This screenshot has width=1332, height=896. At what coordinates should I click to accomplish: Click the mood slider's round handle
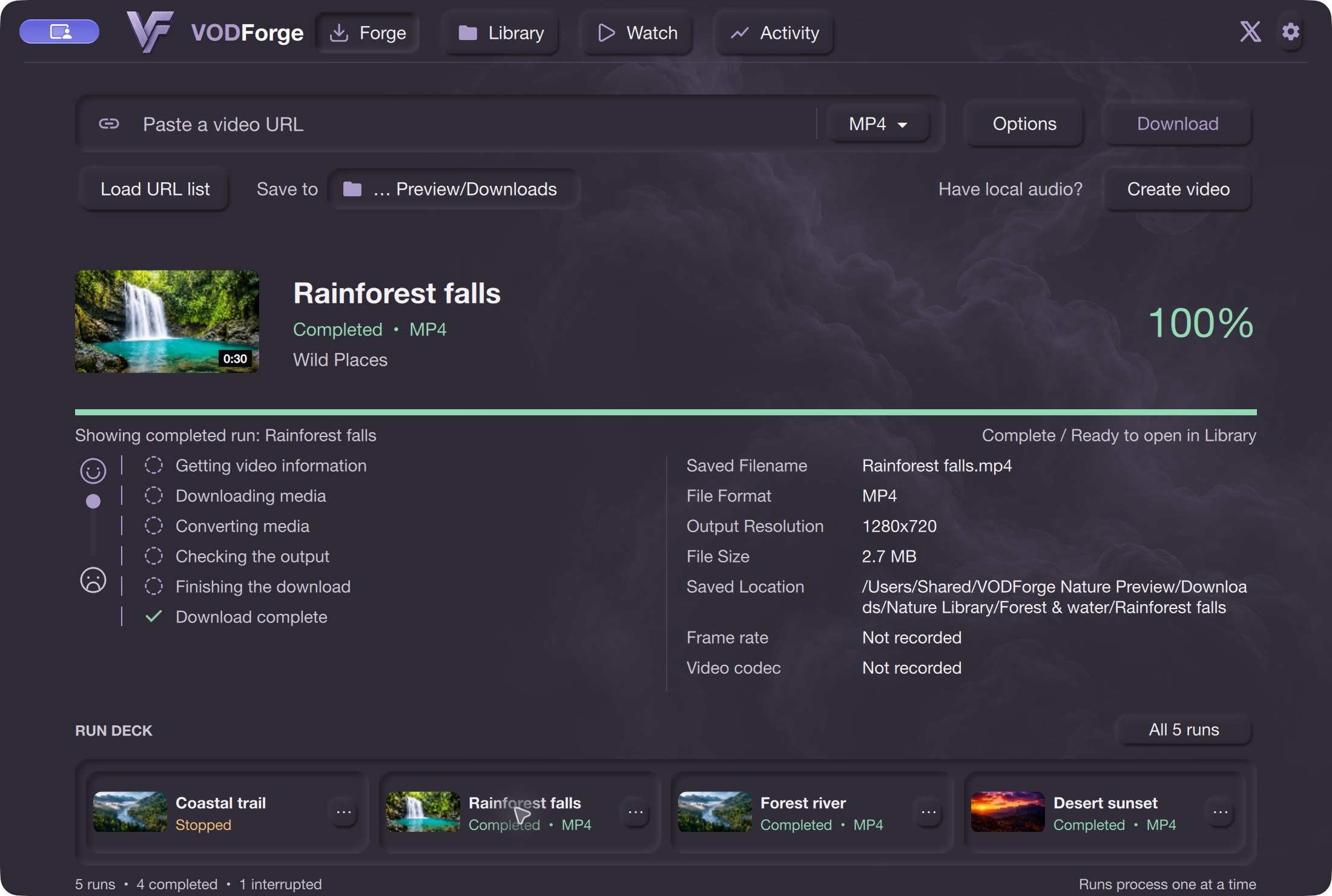click(93, 501)
